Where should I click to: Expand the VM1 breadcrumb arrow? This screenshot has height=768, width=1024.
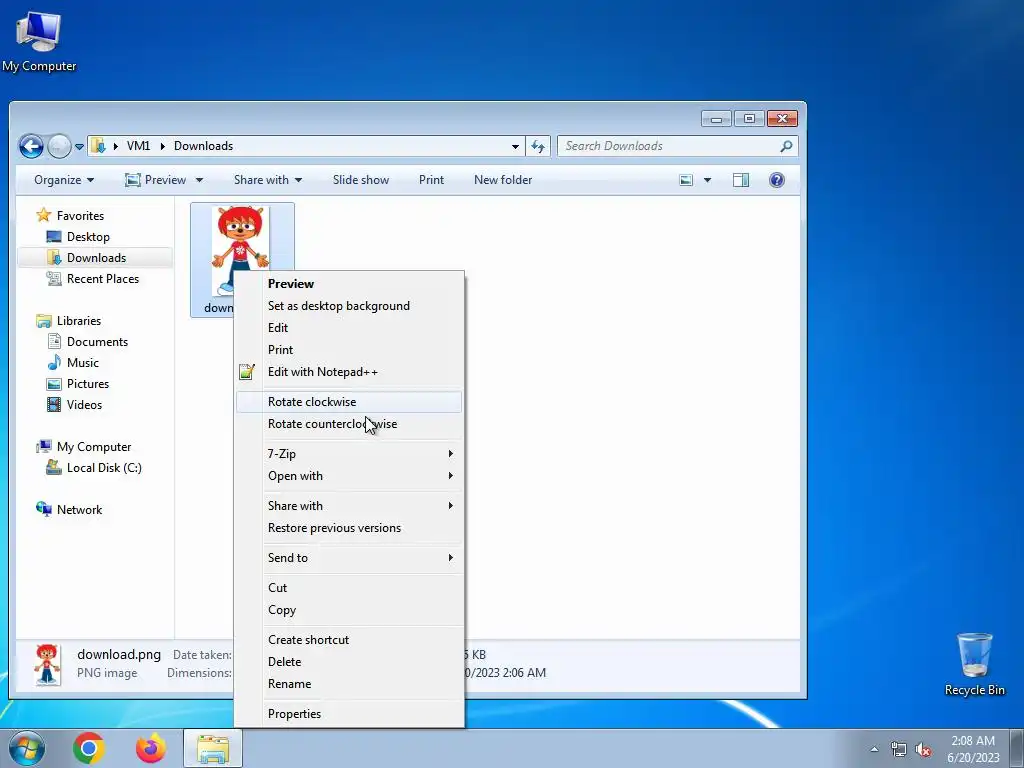(163, 146)
